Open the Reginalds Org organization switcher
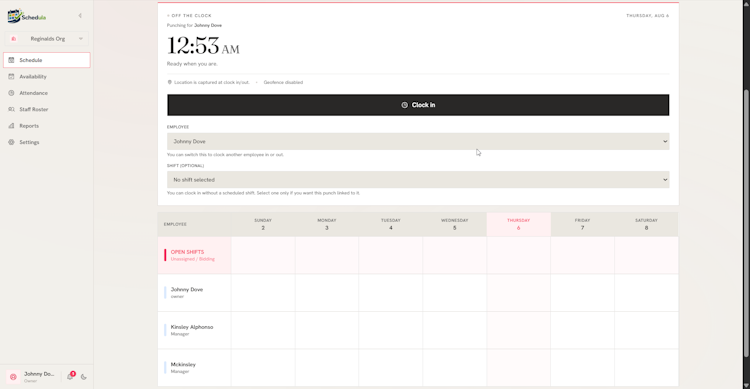The height and width of the screenshot is (389, 750). tap(47, 39)
